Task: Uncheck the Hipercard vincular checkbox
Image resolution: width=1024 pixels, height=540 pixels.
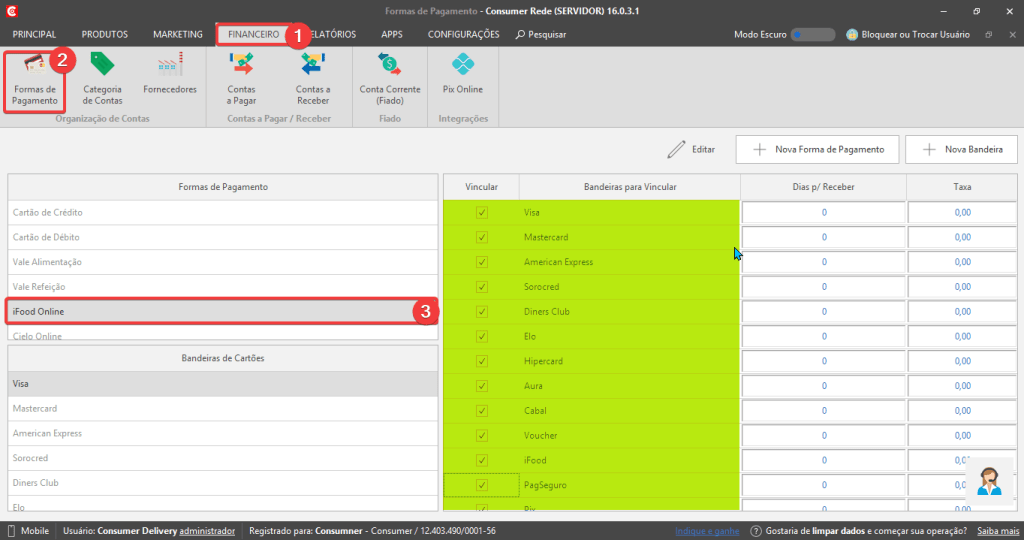Action: (482, 361)
